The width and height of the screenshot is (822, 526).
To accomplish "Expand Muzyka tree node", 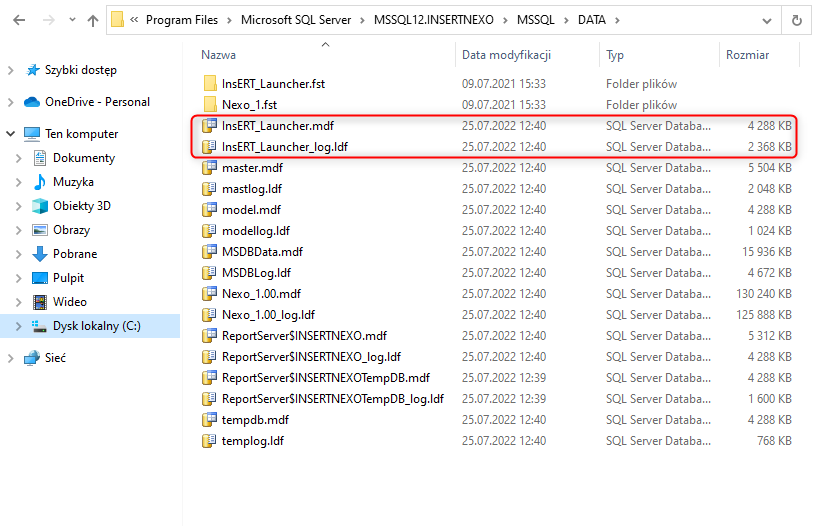I will [19, 182].
